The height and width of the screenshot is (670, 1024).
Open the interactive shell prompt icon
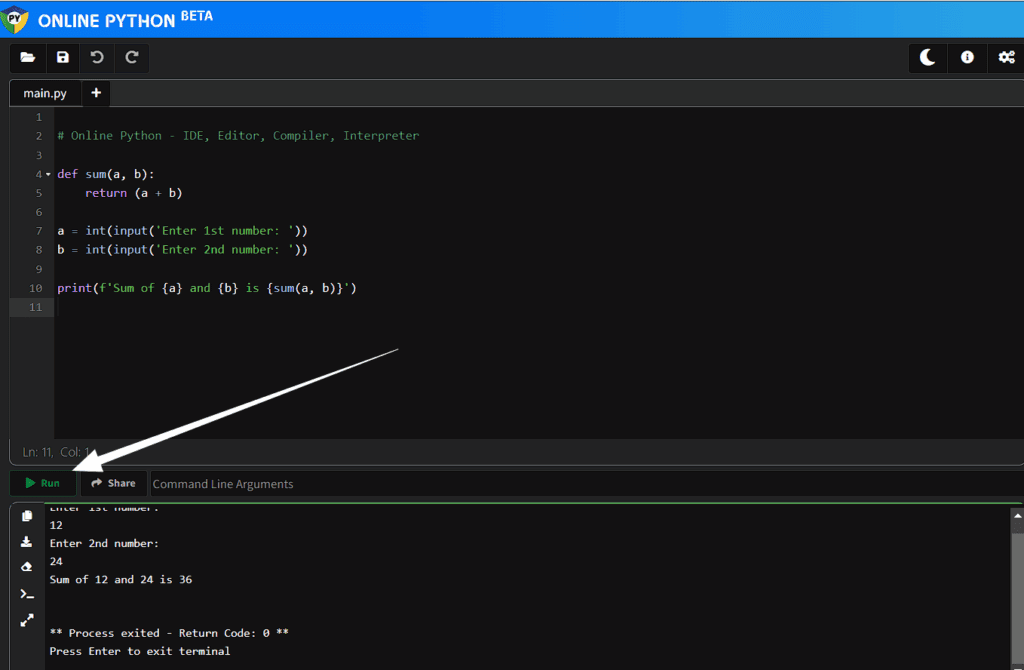pyautogui.click(x=27, y=594)
